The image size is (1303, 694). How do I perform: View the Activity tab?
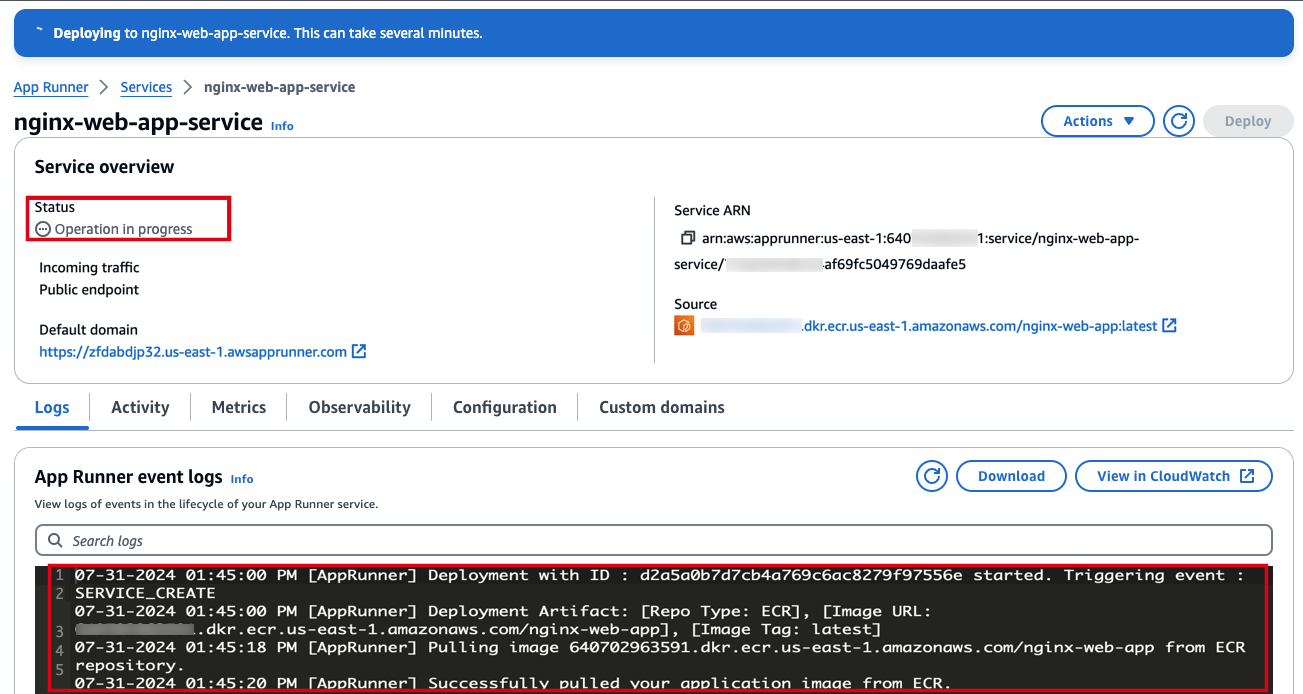coord(139,407)
